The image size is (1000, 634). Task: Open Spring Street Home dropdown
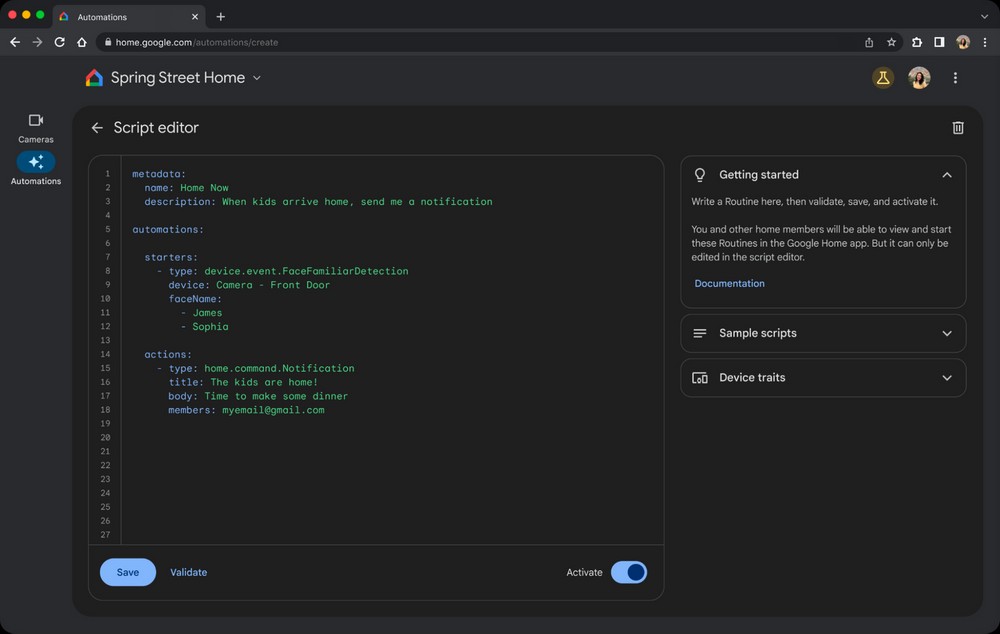(x=257, y=78)
